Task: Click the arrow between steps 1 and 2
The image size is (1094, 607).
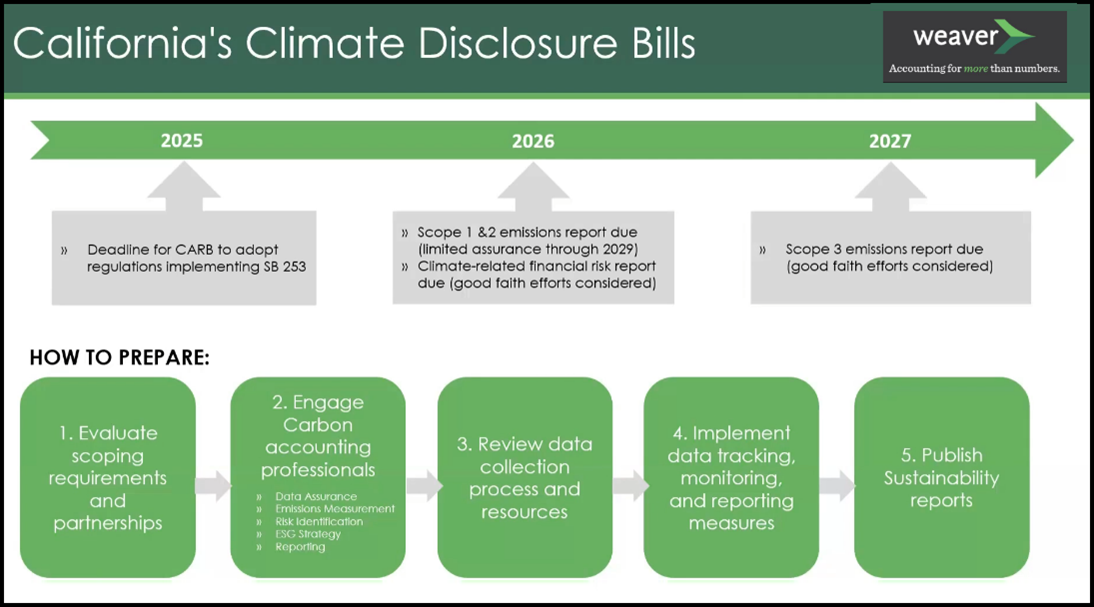Action: tap(212, 487)
